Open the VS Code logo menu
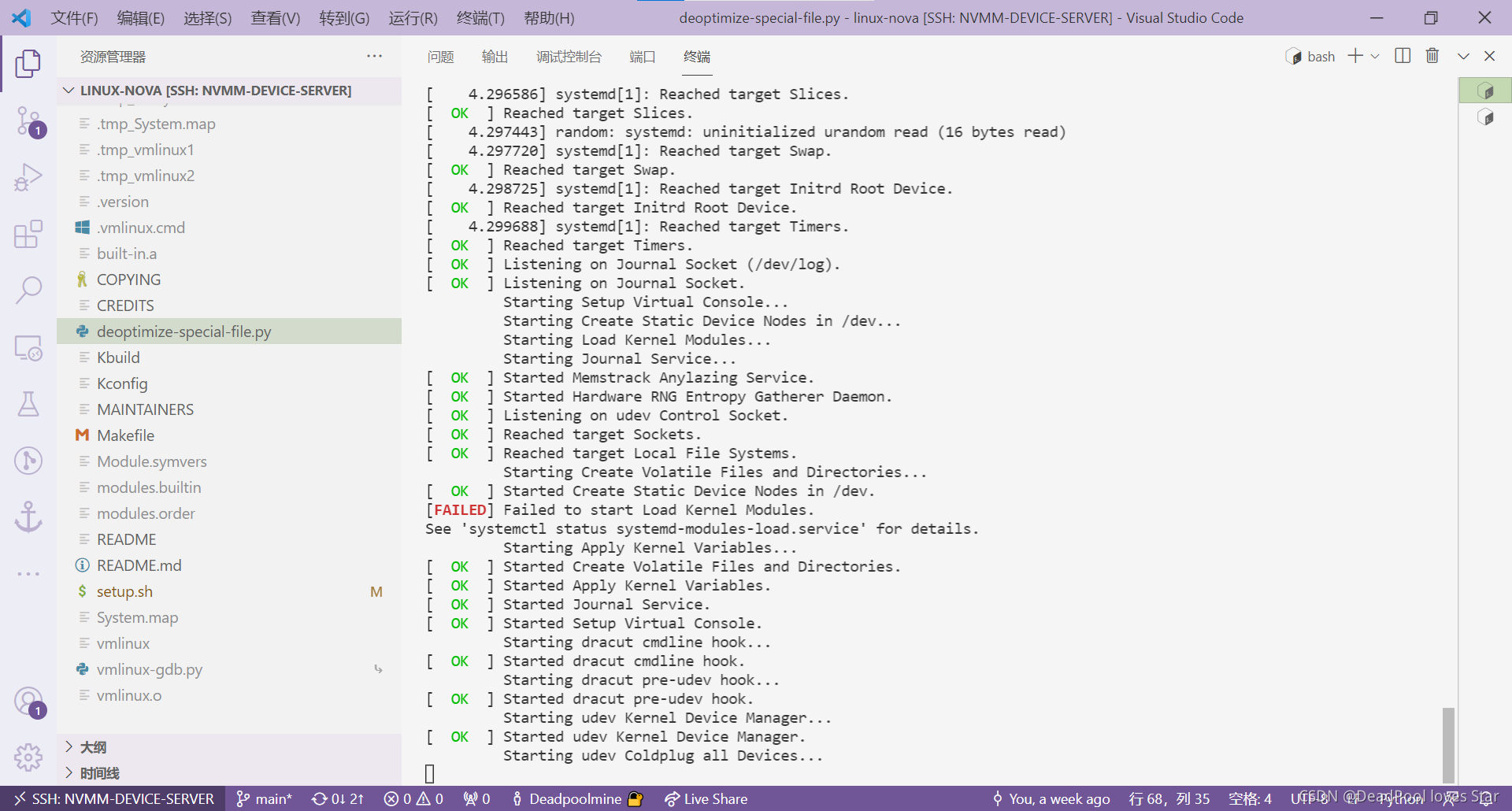Image resolution: width=1512 pixels, height=811 pixels. click(x=22, y=17)
